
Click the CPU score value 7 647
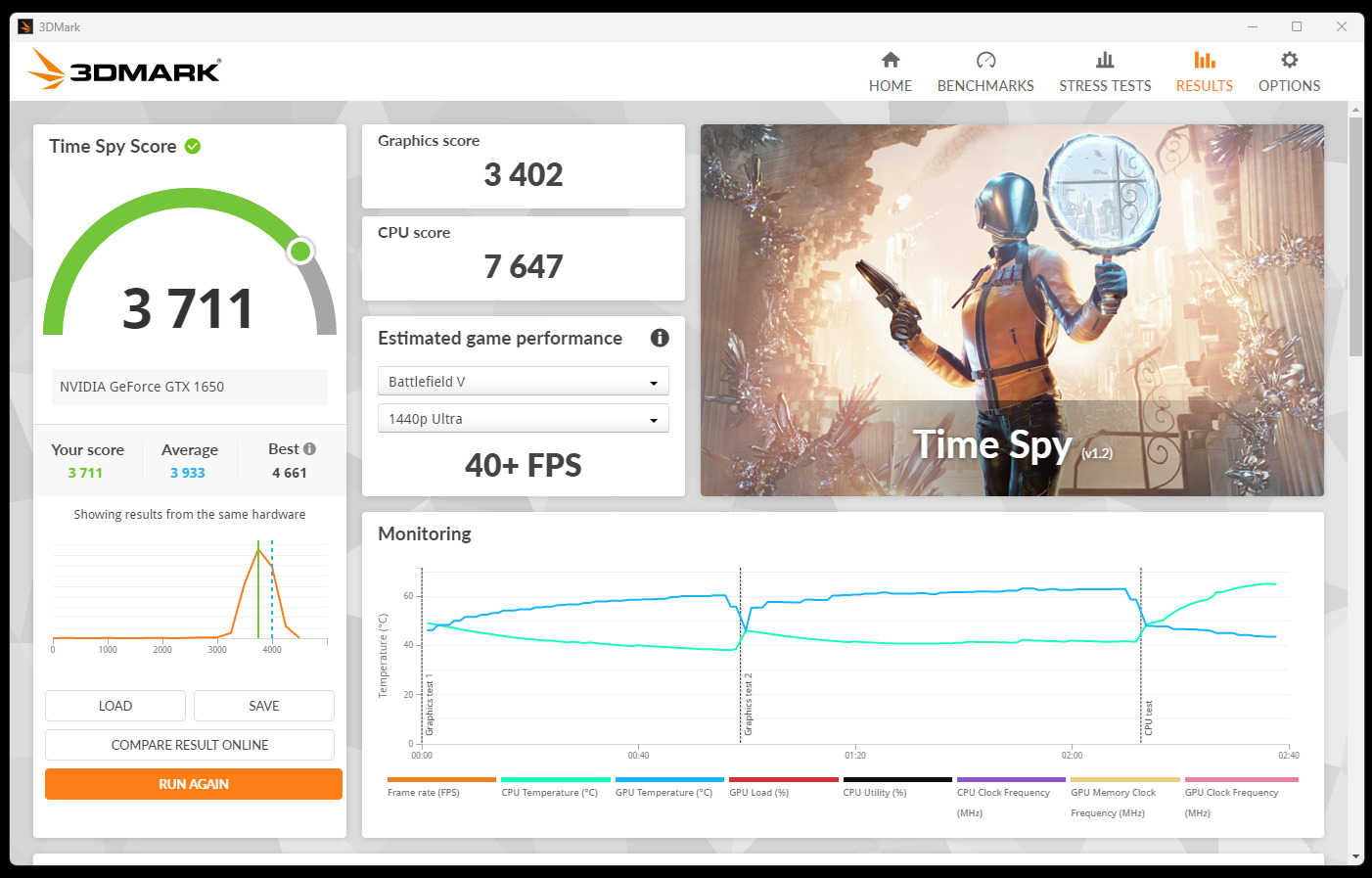coord(524,267)
